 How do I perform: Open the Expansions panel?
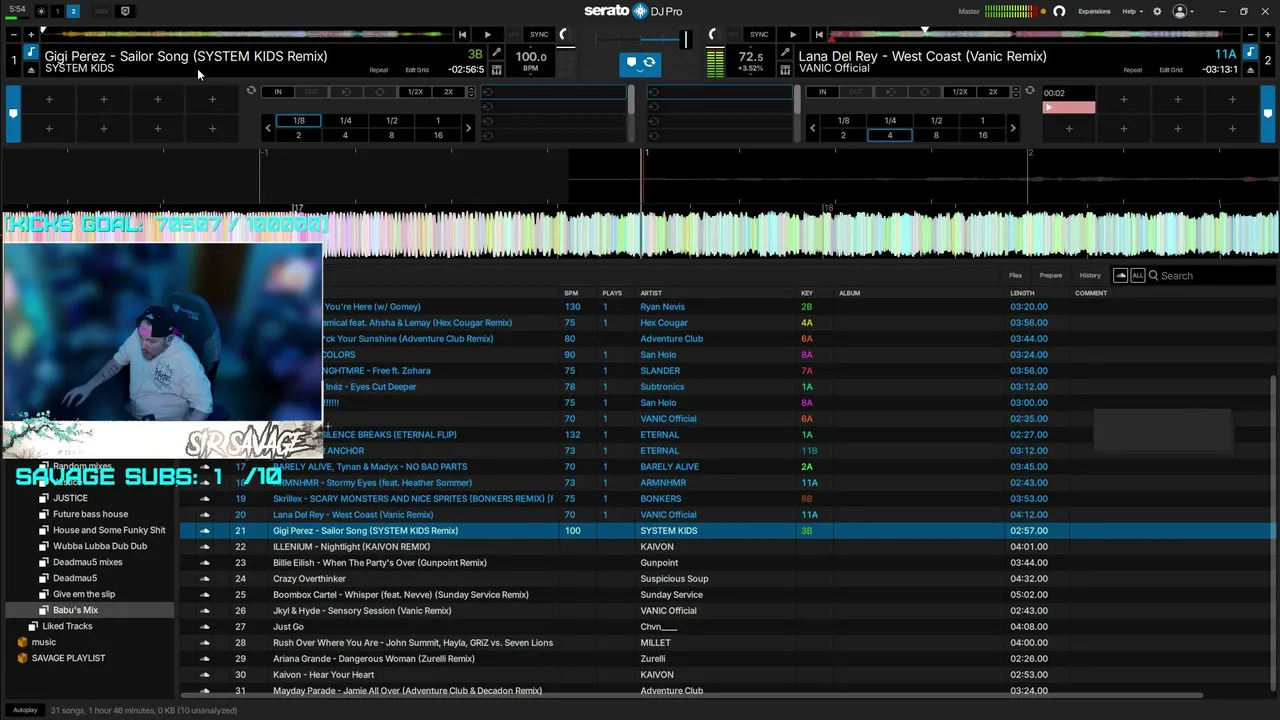(1094, 11)
